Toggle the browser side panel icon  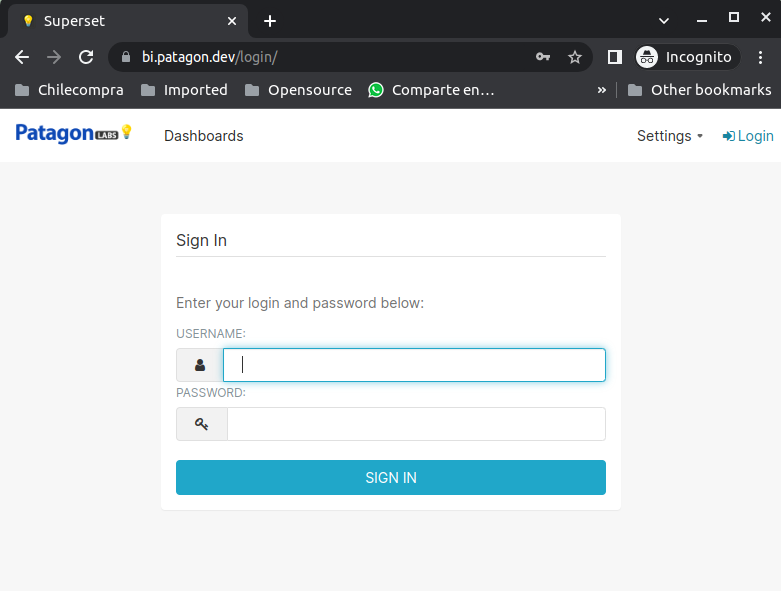(x=615, y=57)
